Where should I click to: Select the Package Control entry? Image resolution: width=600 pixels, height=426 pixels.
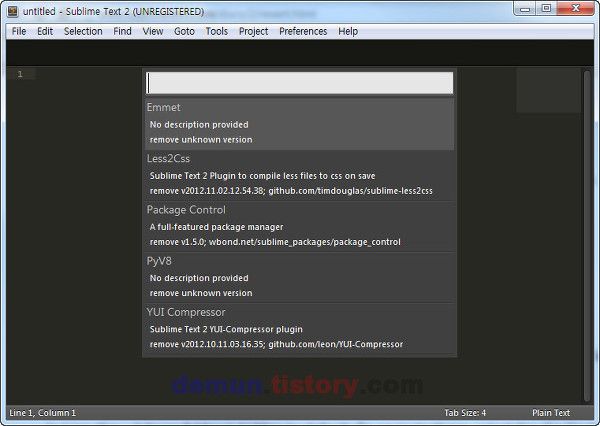299,227
